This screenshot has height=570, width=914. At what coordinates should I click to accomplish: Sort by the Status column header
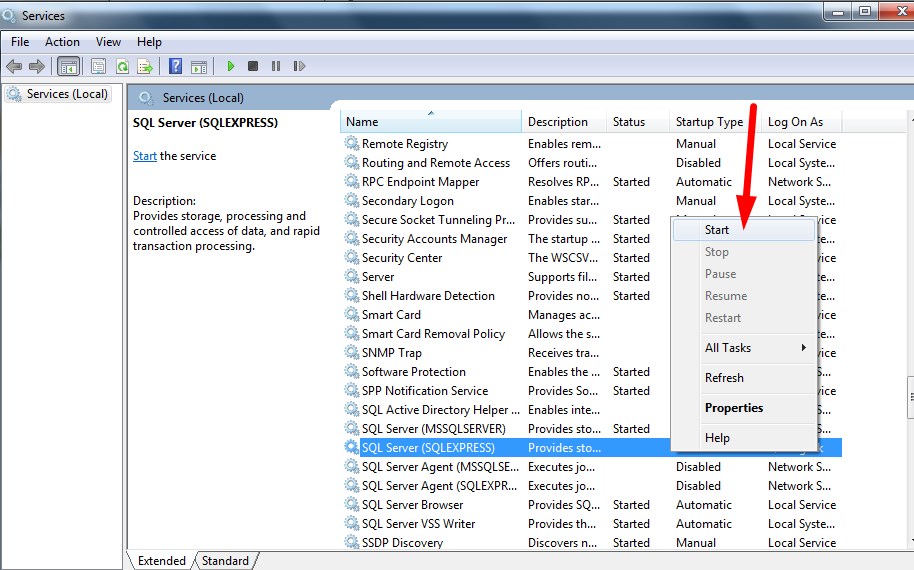click(637, 122)
